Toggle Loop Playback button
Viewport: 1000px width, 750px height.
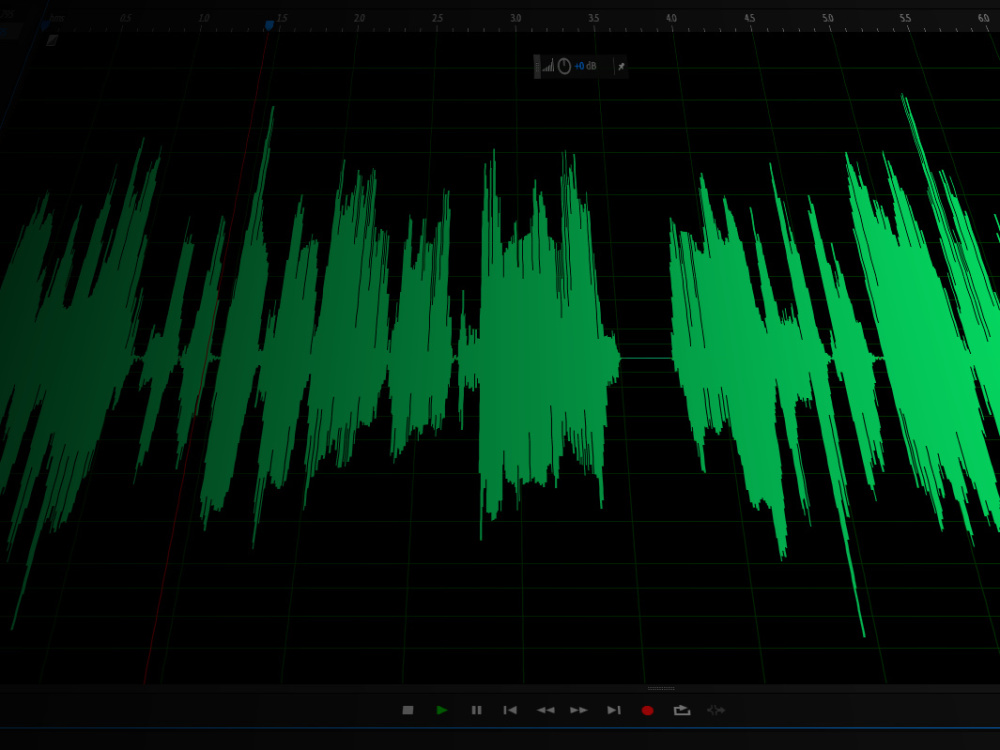coord(682,710)
